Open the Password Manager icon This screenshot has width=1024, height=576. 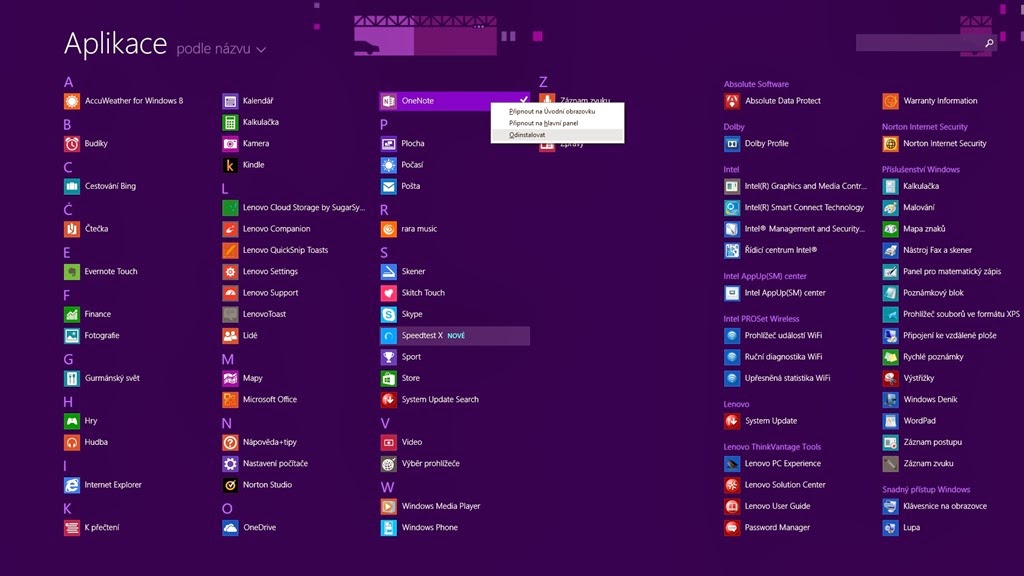point(732,528)
